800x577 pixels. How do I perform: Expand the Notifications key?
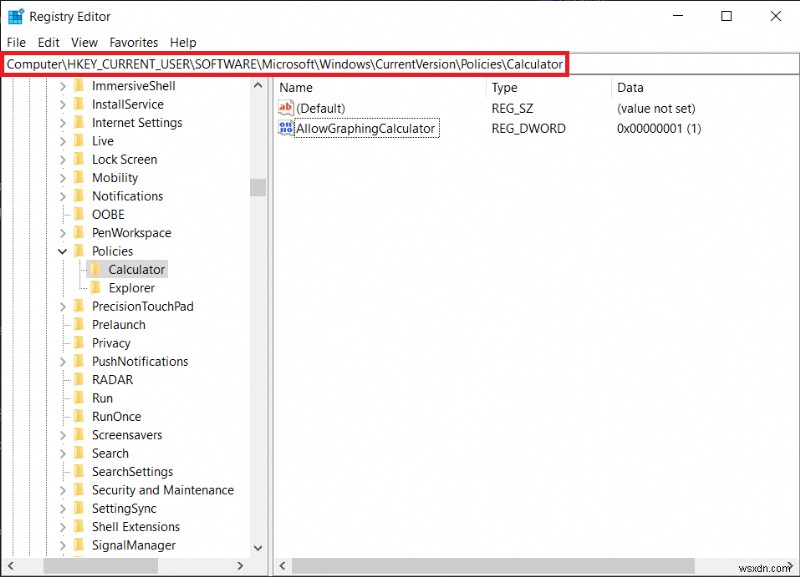coord(63,196)
